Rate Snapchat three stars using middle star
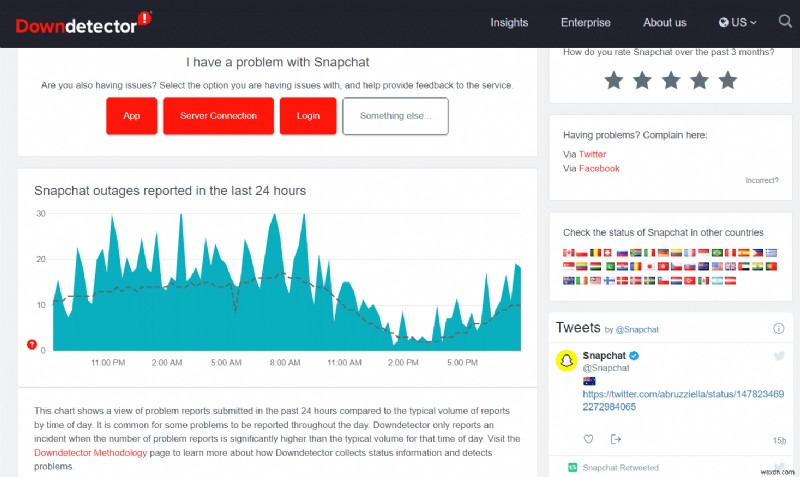Image resolution: width=800 pixels, height=477 pixels. [671, 80]
